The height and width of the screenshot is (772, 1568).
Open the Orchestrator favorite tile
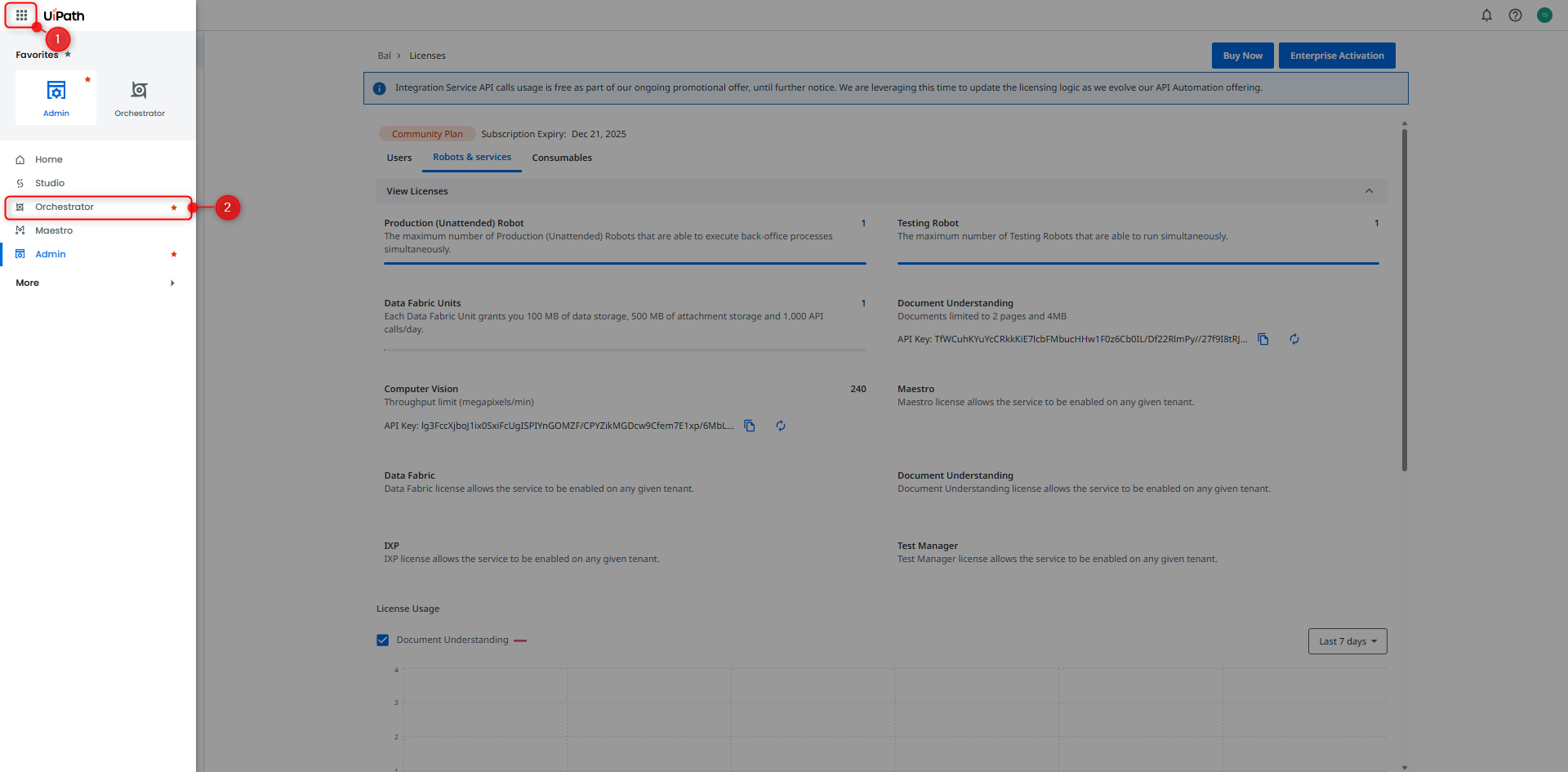tap(140, 97)
